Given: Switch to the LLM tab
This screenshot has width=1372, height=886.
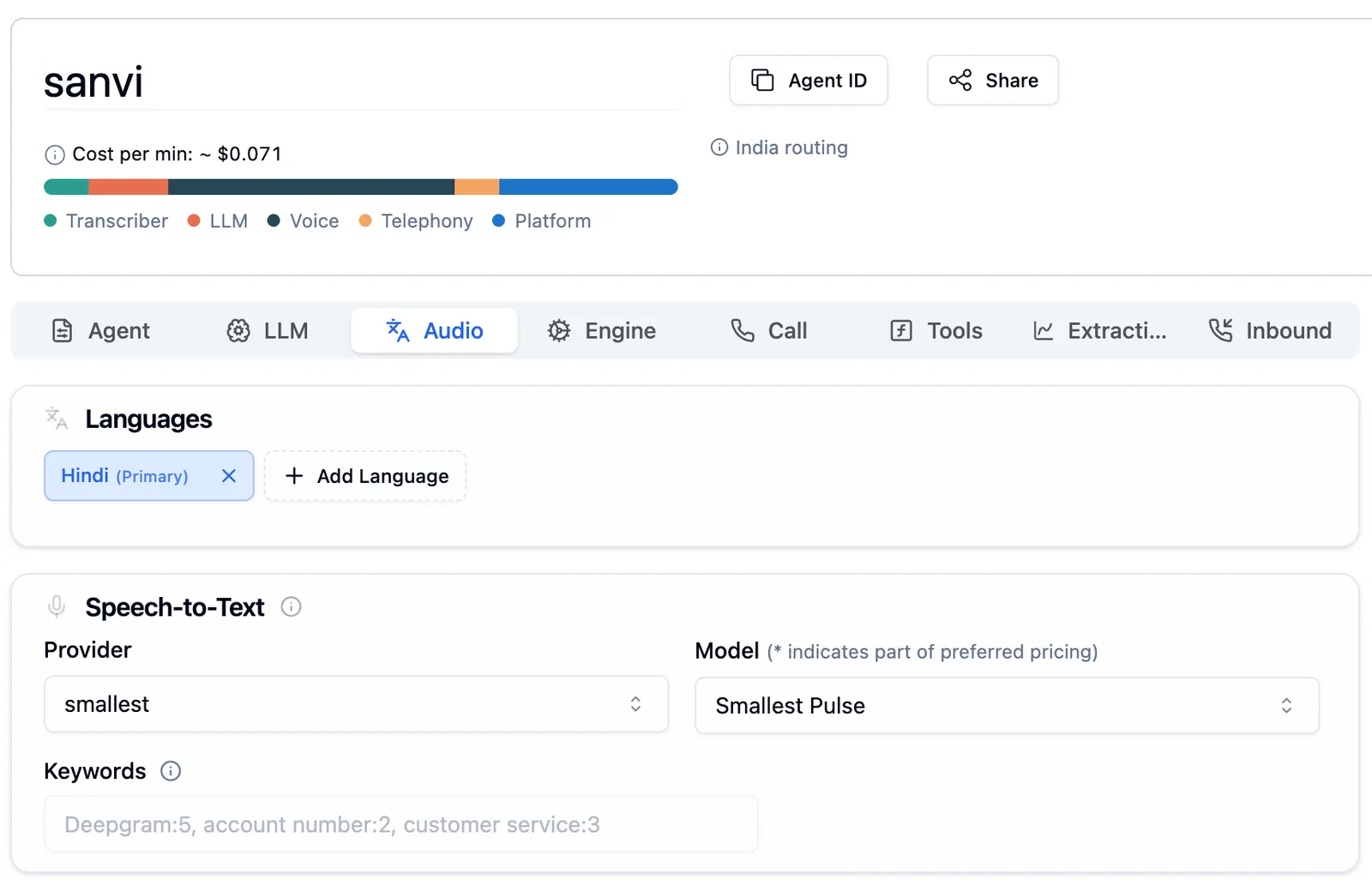Looking at the screenshot, I should coord(268,330).
